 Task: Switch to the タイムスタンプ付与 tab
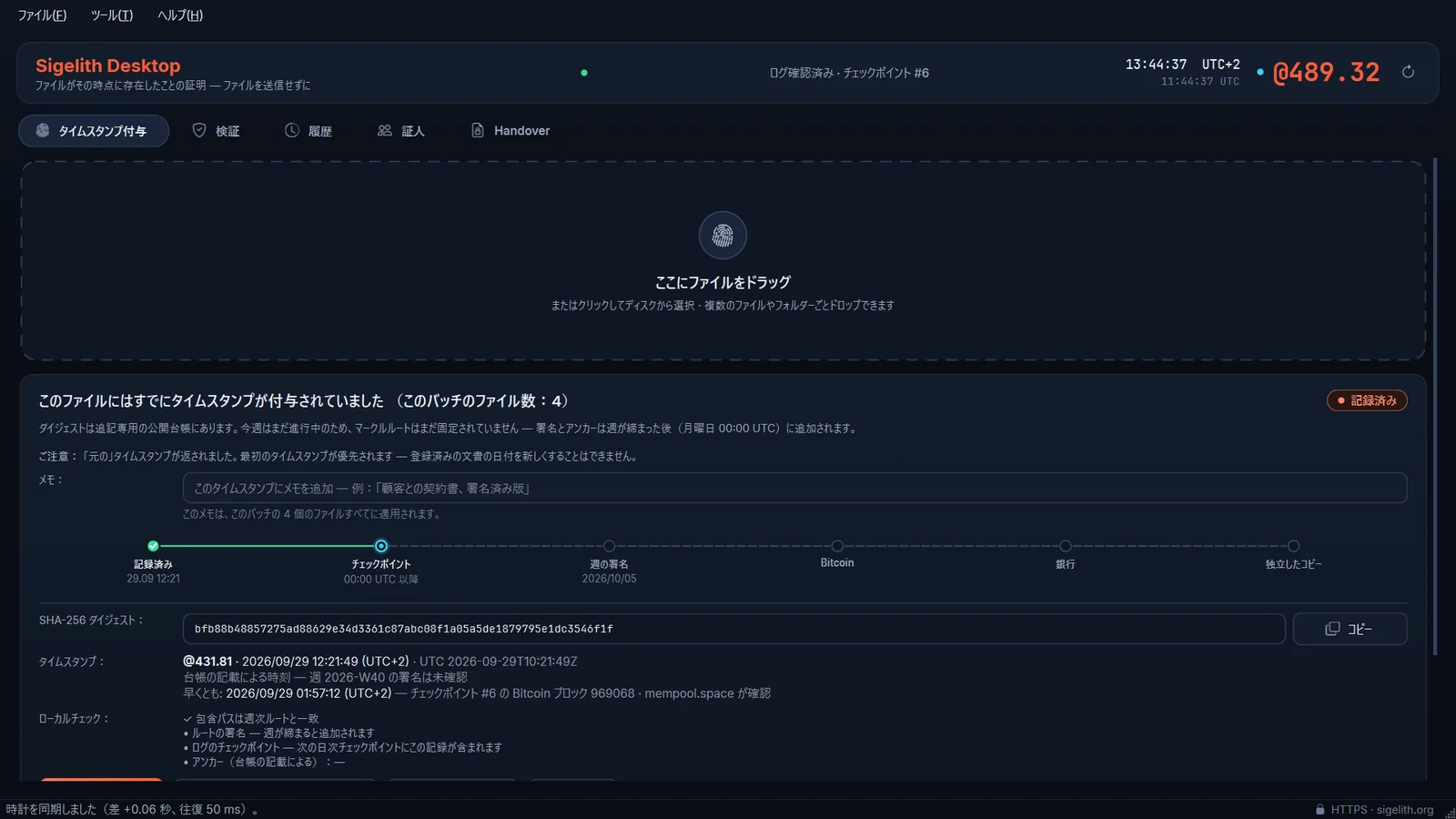[94, 131]
